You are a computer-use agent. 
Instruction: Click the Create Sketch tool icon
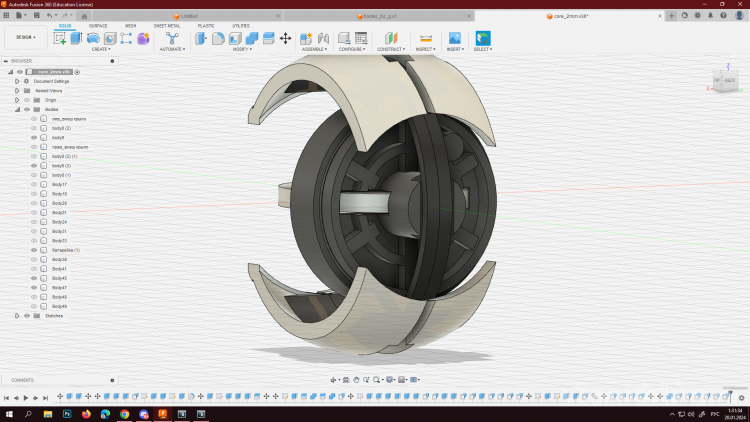(60, 38)
